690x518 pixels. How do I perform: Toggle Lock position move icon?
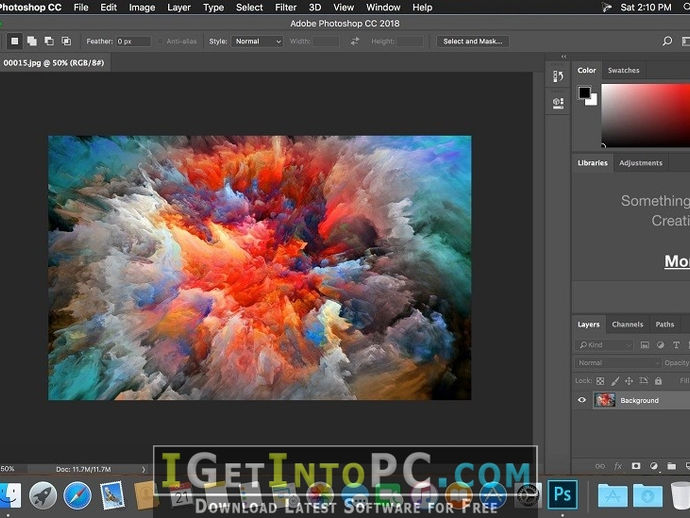coord(629,381)
